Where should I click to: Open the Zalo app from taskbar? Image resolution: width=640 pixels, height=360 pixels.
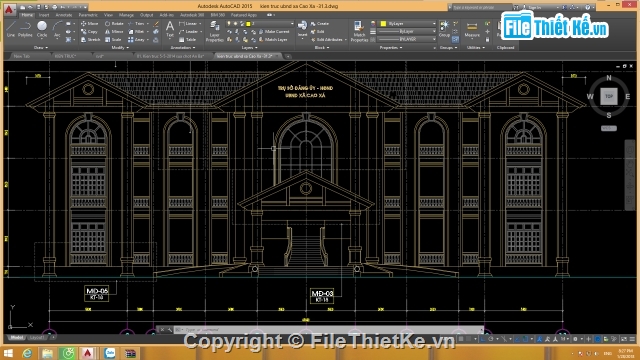click(x=110, y=353)
